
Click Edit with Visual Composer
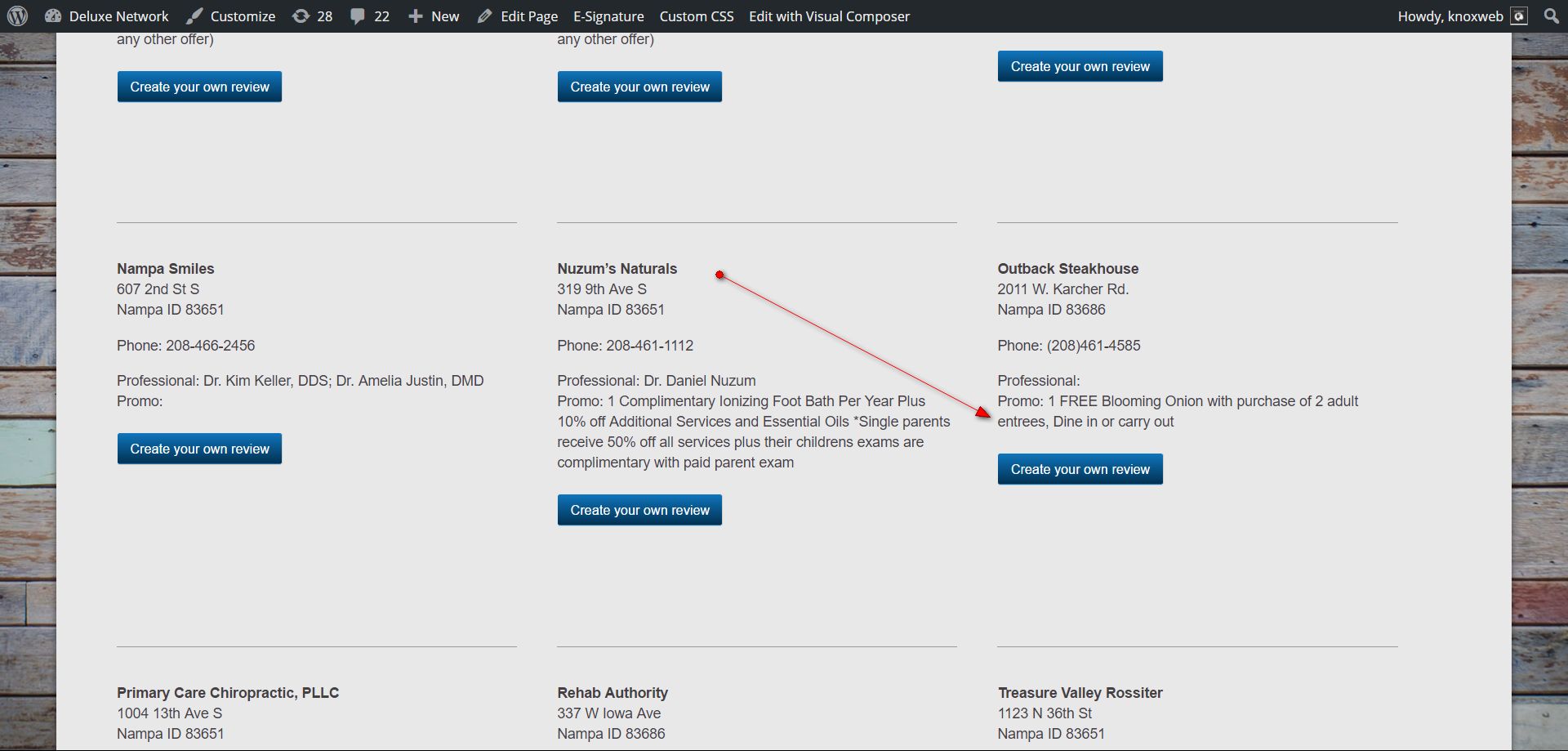point(829,16)
